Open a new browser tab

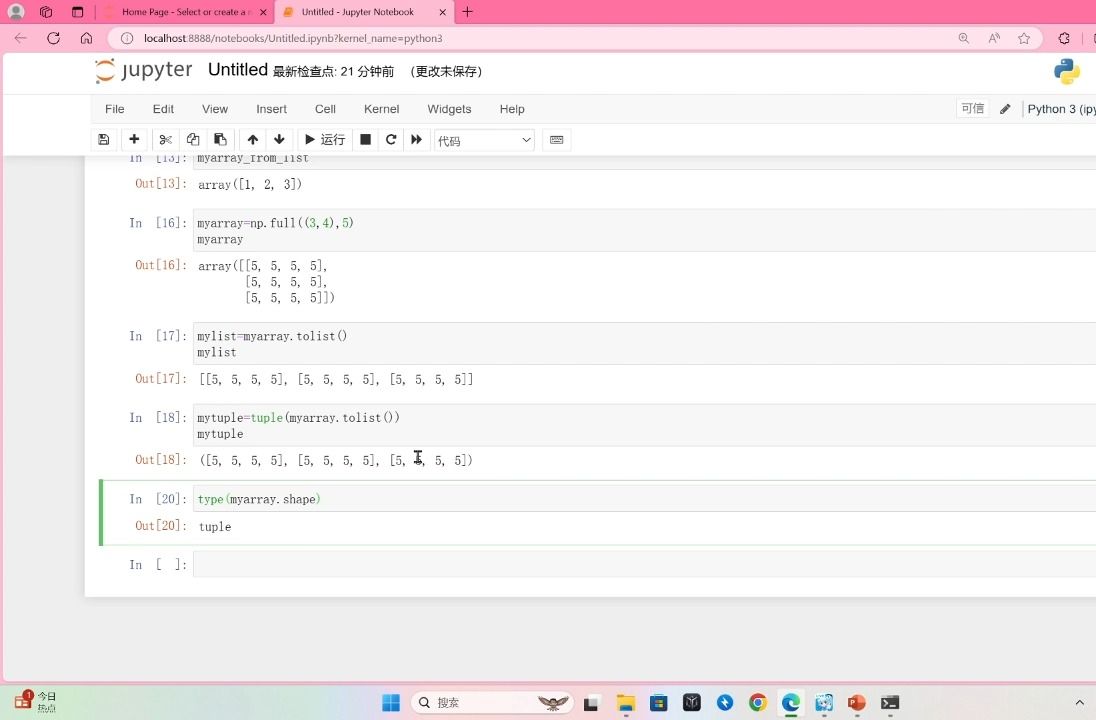coord(468,12)
